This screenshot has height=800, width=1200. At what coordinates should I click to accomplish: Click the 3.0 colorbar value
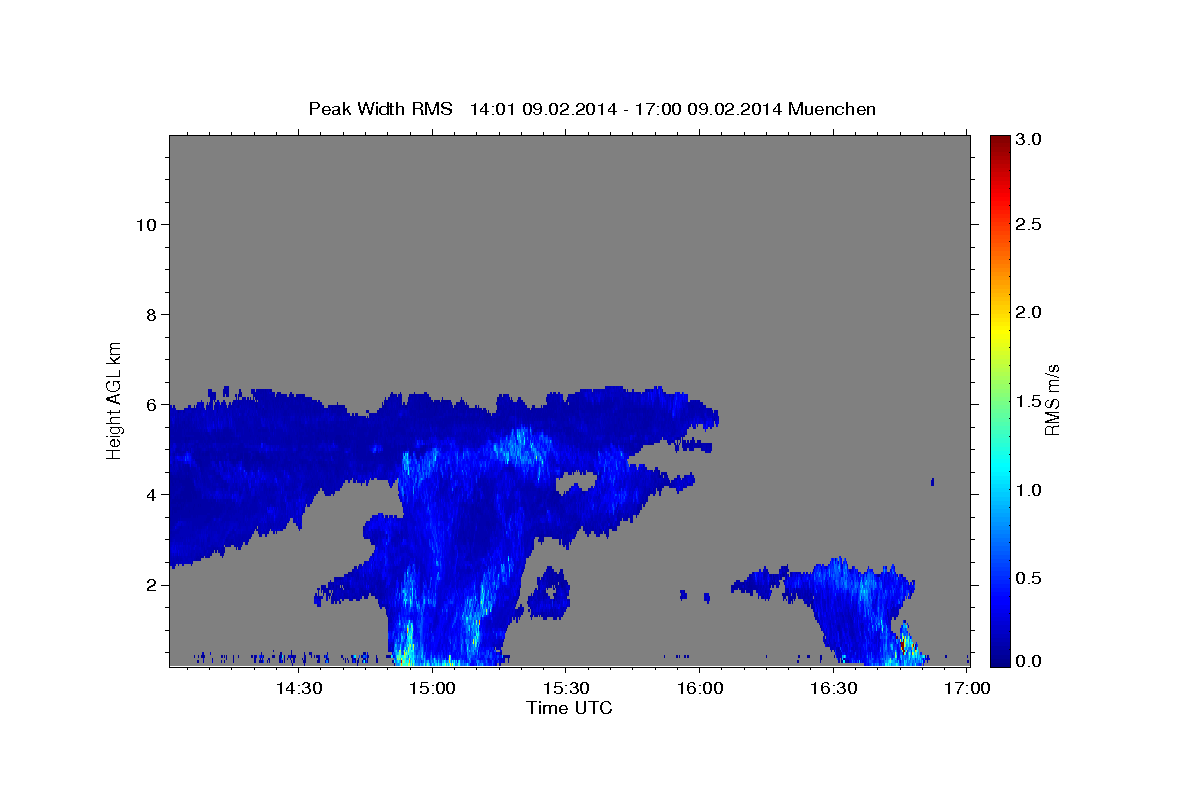1029,139
